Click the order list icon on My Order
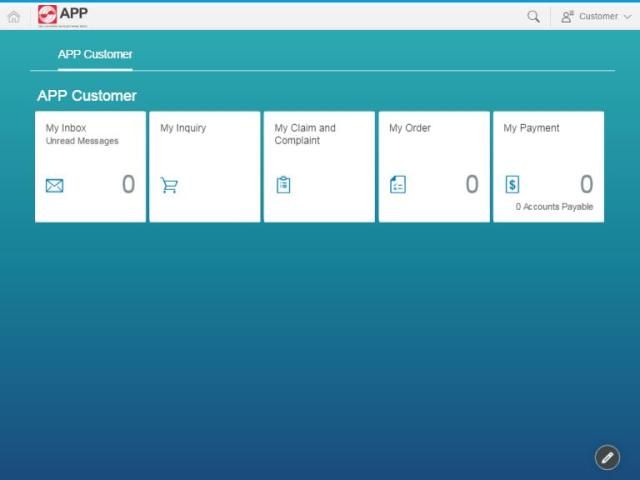640x480 pixels. [x=398, y=185]
